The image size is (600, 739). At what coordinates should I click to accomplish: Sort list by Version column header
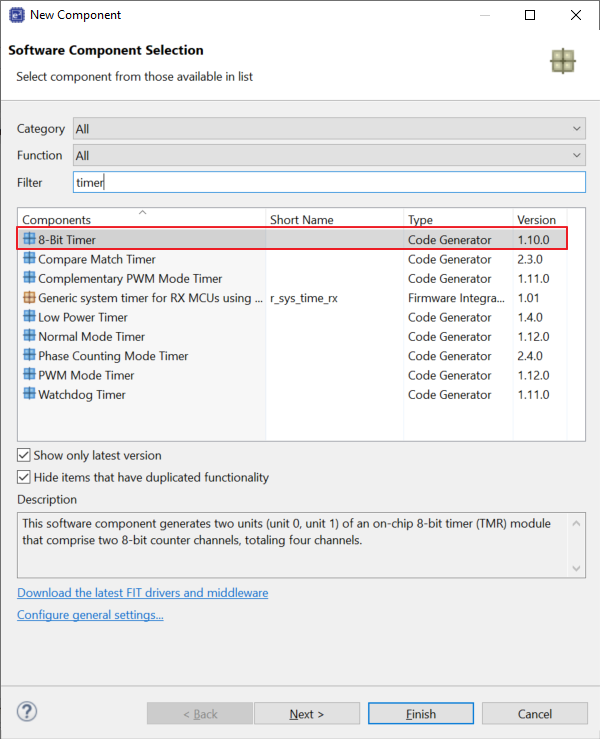tap(536, 220)
